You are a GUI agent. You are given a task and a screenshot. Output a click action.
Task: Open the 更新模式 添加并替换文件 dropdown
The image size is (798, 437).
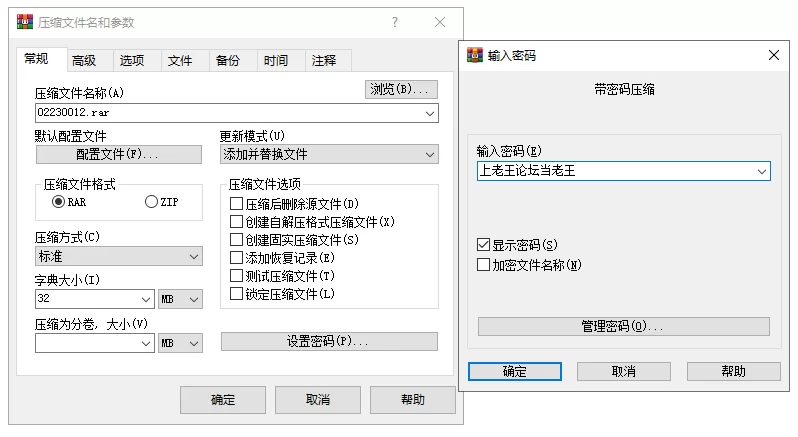[x=329, y=154]
